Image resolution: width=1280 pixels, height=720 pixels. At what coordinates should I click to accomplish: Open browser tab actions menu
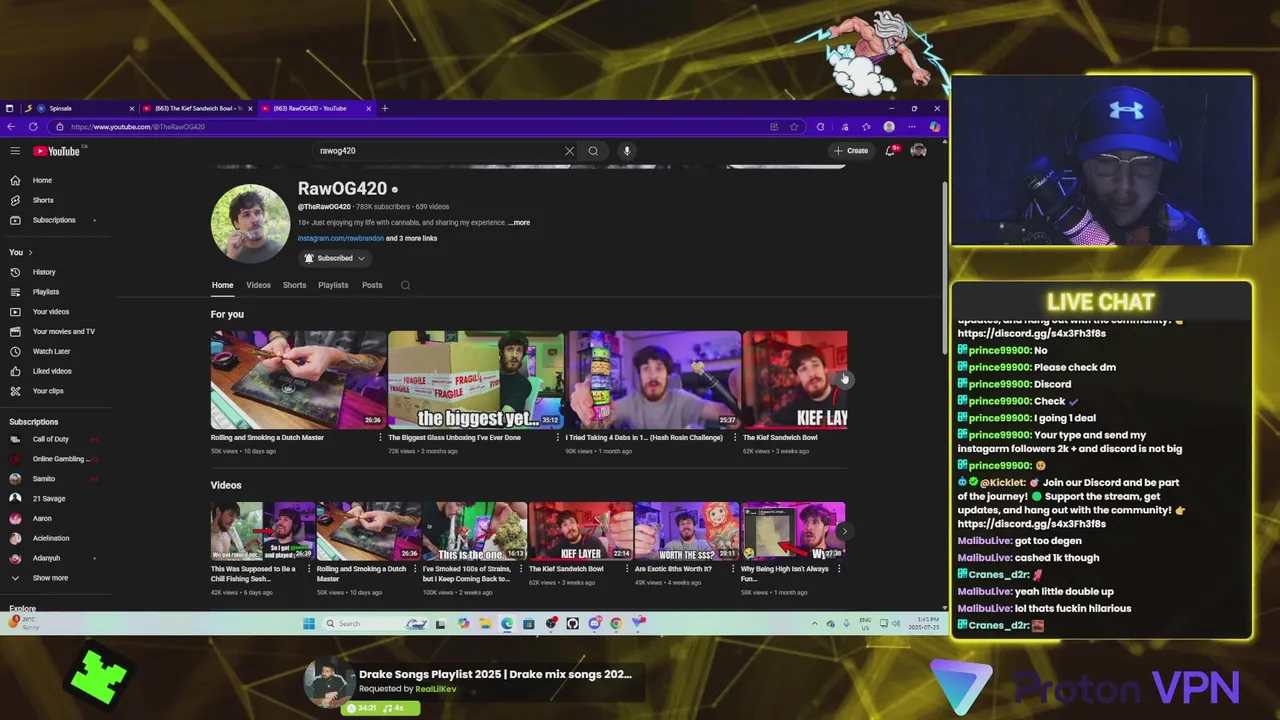9,108
